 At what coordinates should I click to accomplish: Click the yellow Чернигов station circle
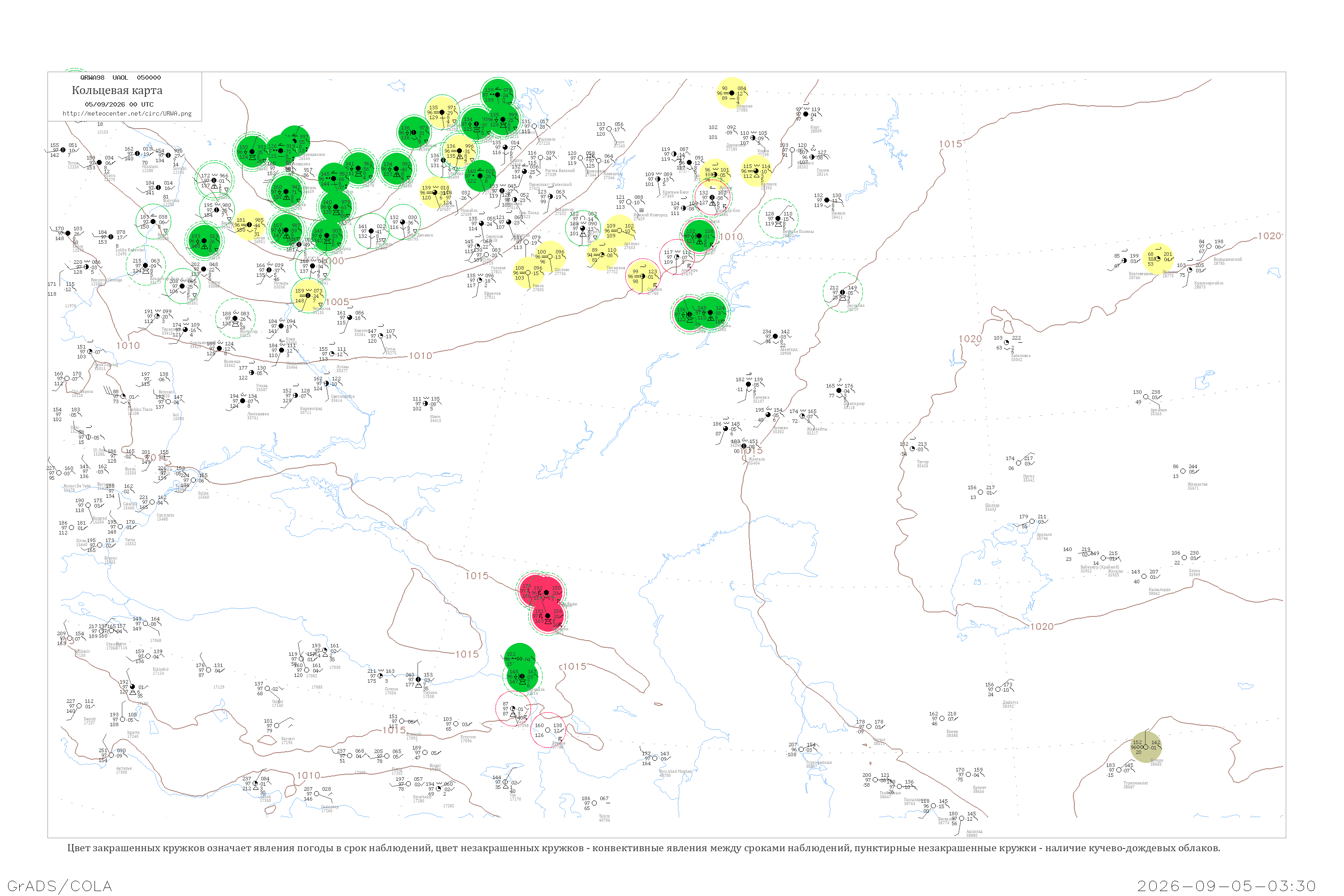pos(308,295)
